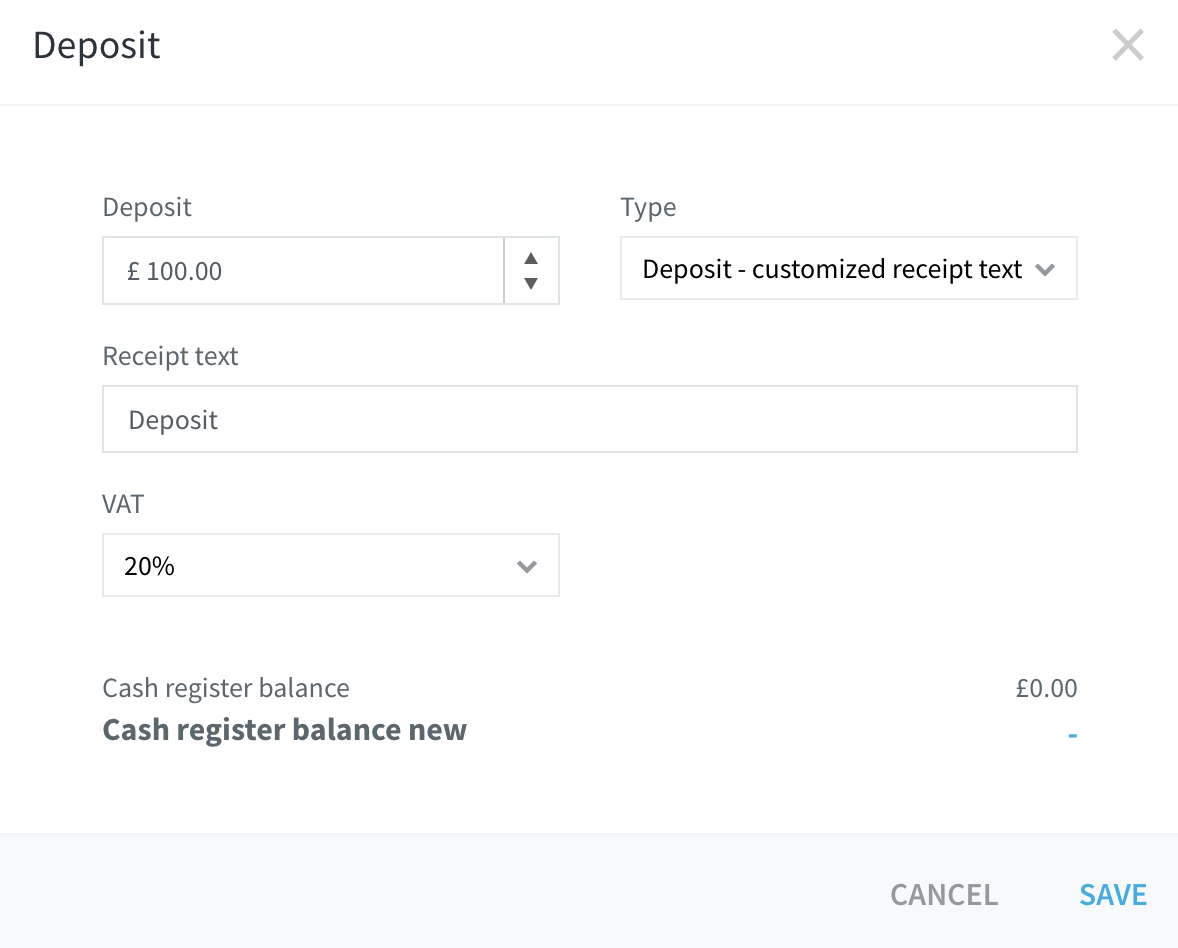
Task: Click the chevron on the Type selector
Action: [x=1047, y=269]
